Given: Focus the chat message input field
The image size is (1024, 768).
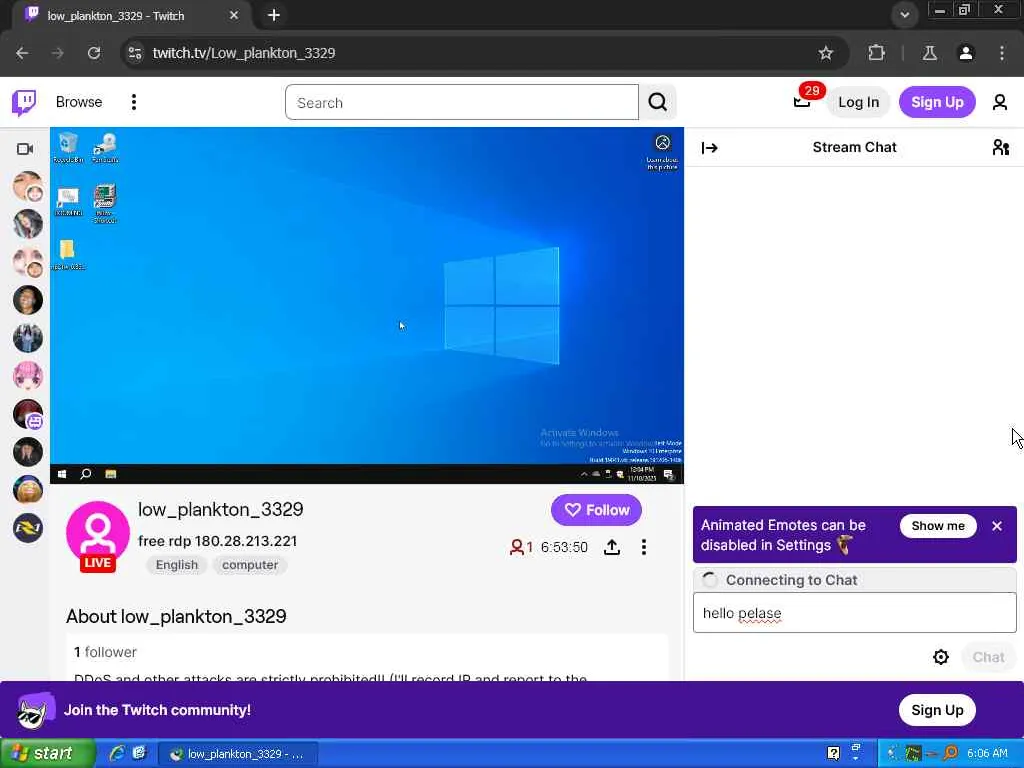Looking at the screenshot, I should (x=854, y=613).
